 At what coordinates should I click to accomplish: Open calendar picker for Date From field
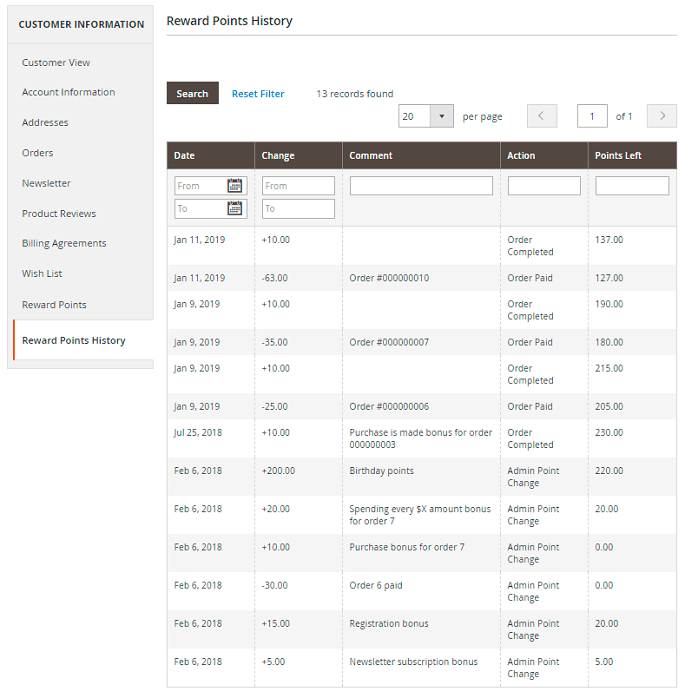[x=235, y=186]
